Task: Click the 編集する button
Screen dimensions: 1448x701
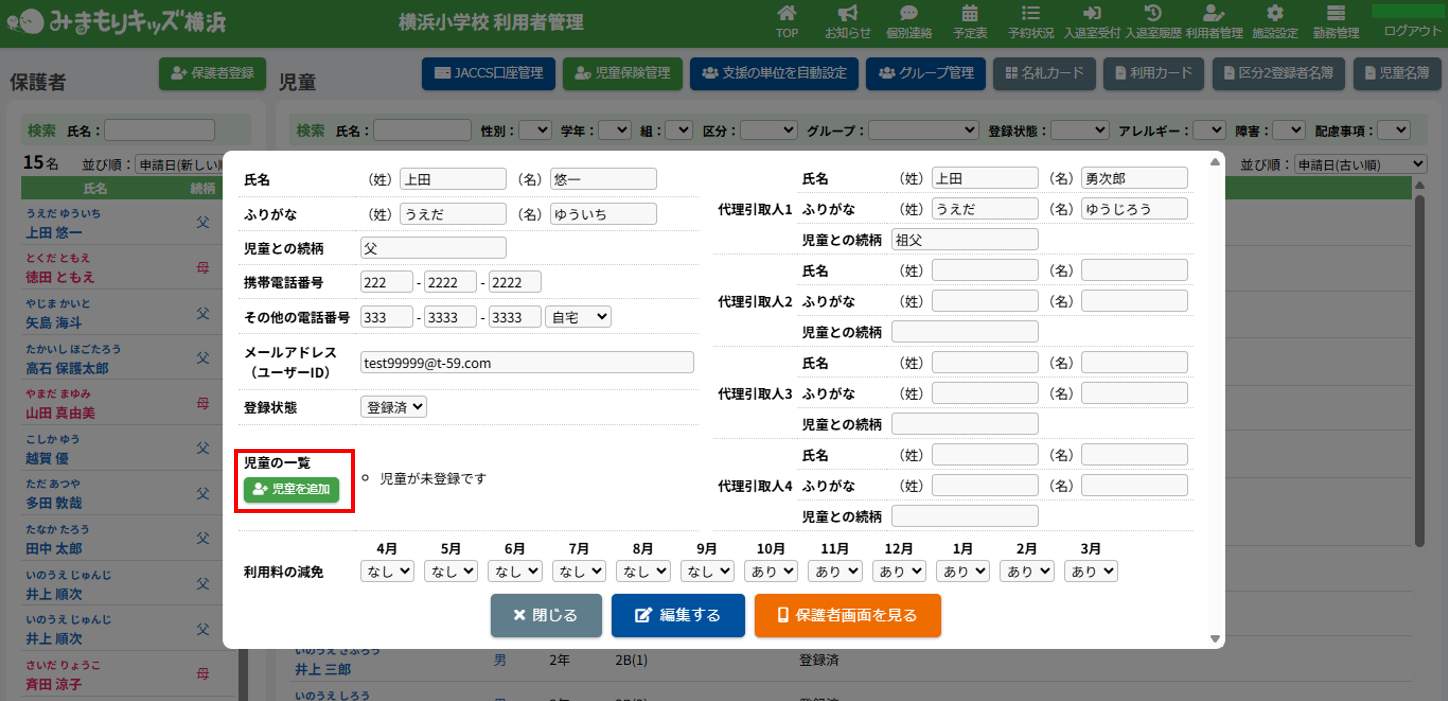Action: click(678, 615)
